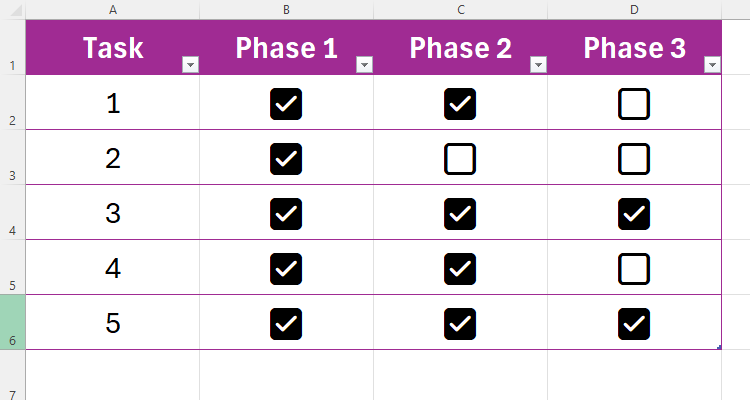
Task: Uncheck Phase 1 checkbox for Task 1
Action: [286, 103]
